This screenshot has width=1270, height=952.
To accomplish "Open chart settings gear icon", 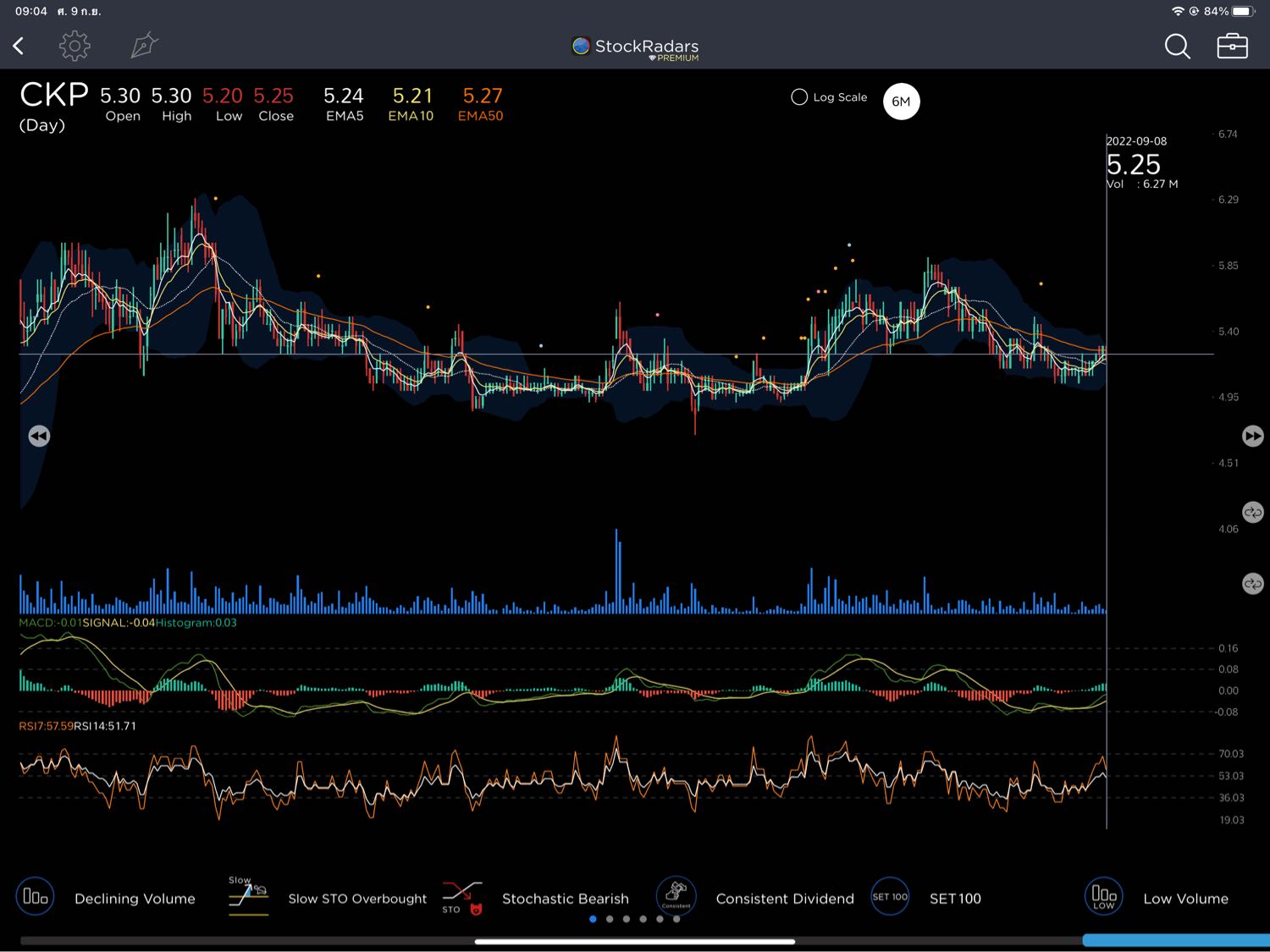I will tap(75, 46).
